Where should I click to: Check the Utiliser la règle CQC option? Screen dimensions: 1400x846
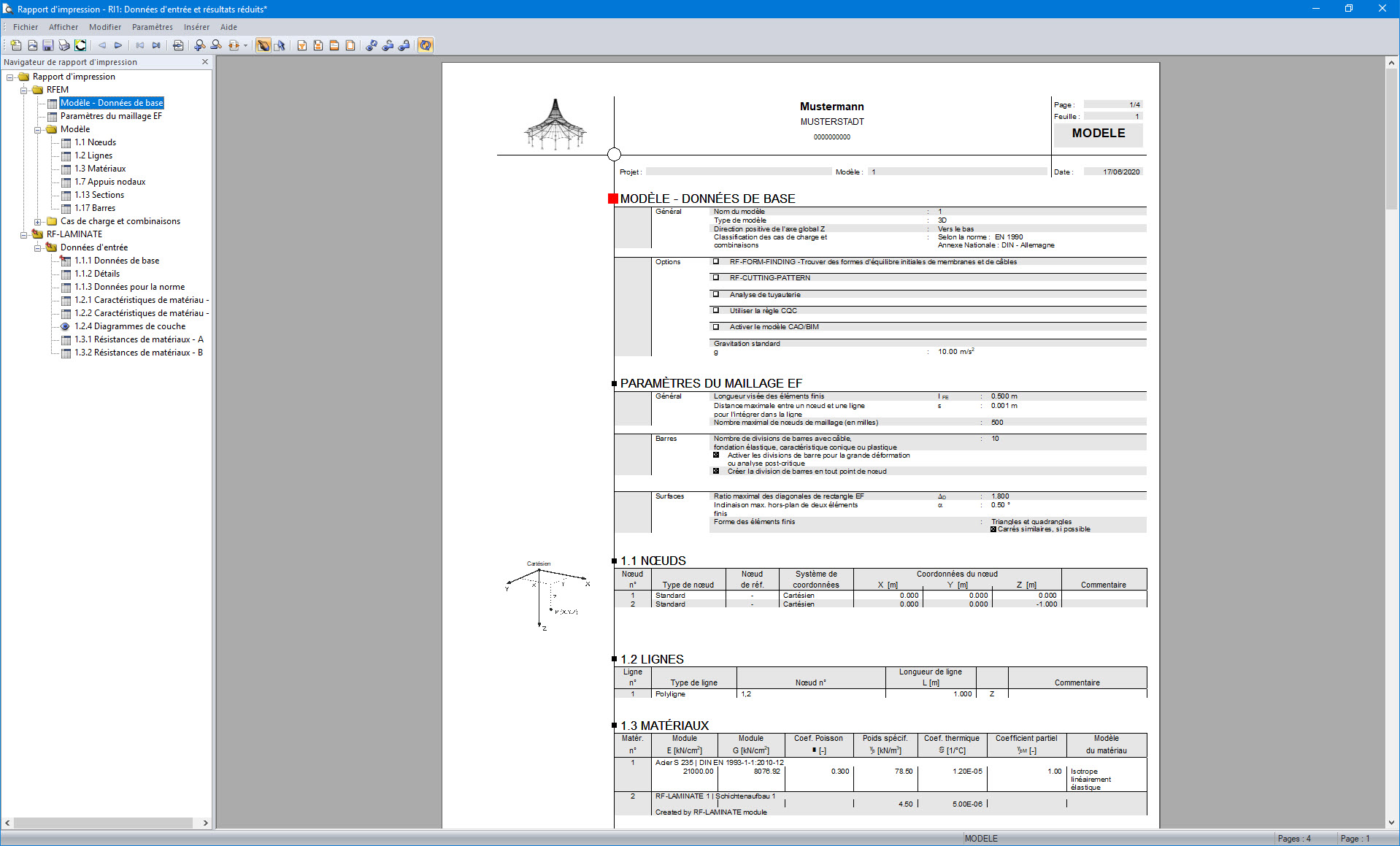pos(715,310)
